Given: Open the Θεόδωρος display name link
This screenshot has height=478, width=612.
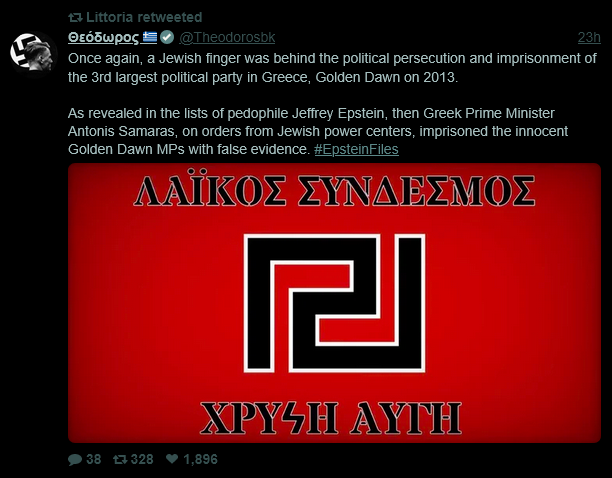Looking at the screenshot, I should coord(103,37).
